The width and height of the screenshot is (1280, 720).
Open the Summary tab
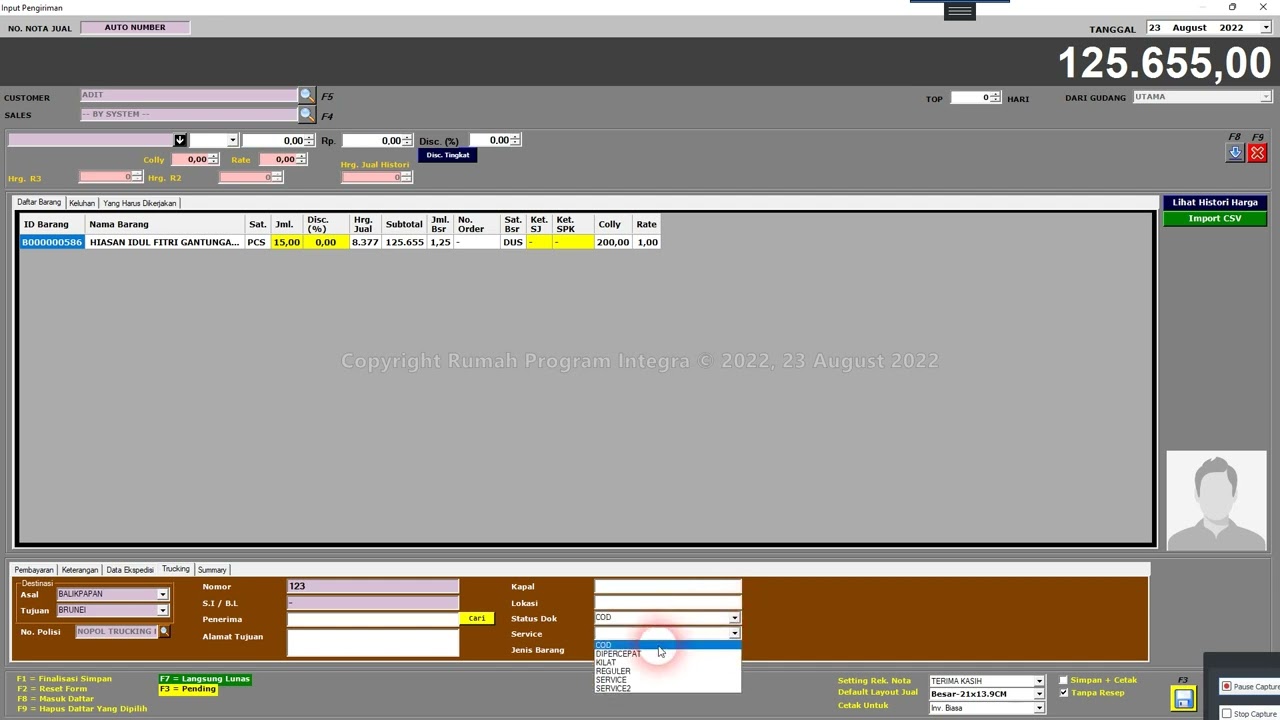(212, 570)
